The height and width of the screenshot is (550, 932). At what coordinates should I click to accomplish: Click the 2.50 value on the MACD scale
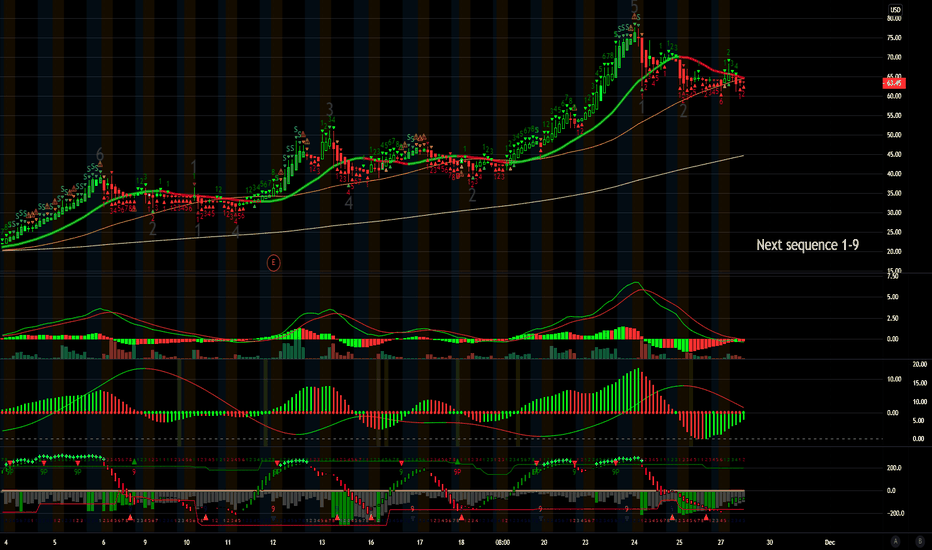point(892,318)
